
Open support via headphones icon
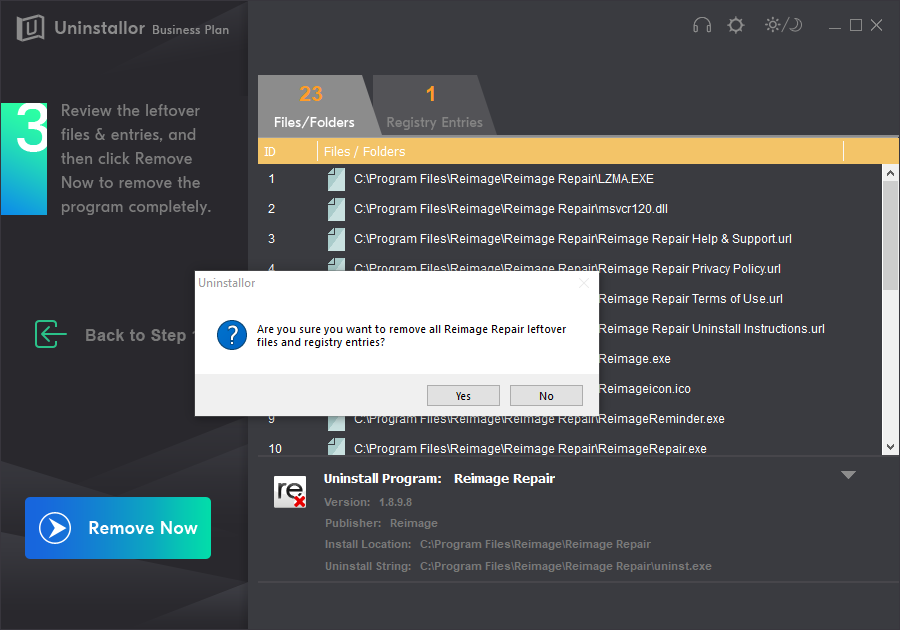pos(701,25)
